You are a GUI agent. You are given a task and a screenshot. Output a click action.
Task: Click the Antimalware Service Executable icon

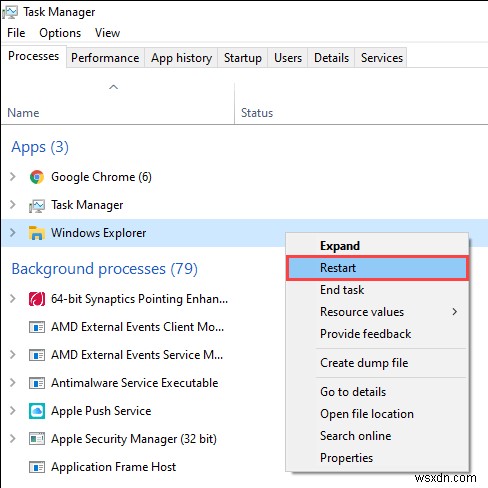pyautogui.click(x=37, y=383)
